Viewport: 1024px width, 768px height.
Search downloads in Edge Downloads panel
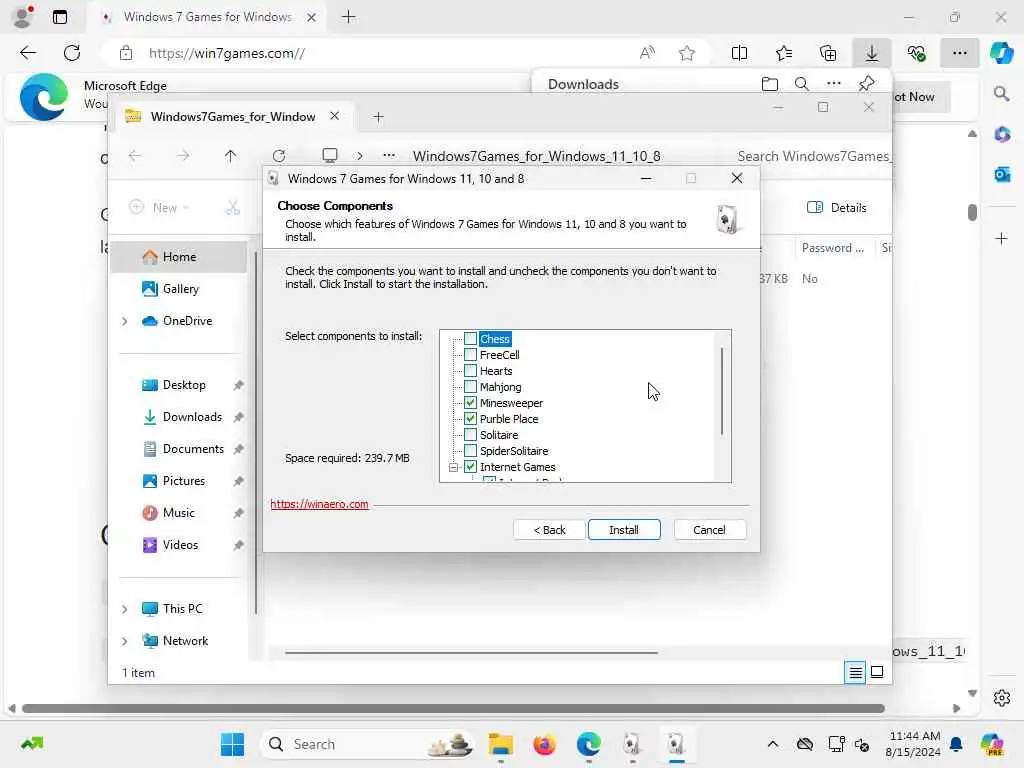801,84
